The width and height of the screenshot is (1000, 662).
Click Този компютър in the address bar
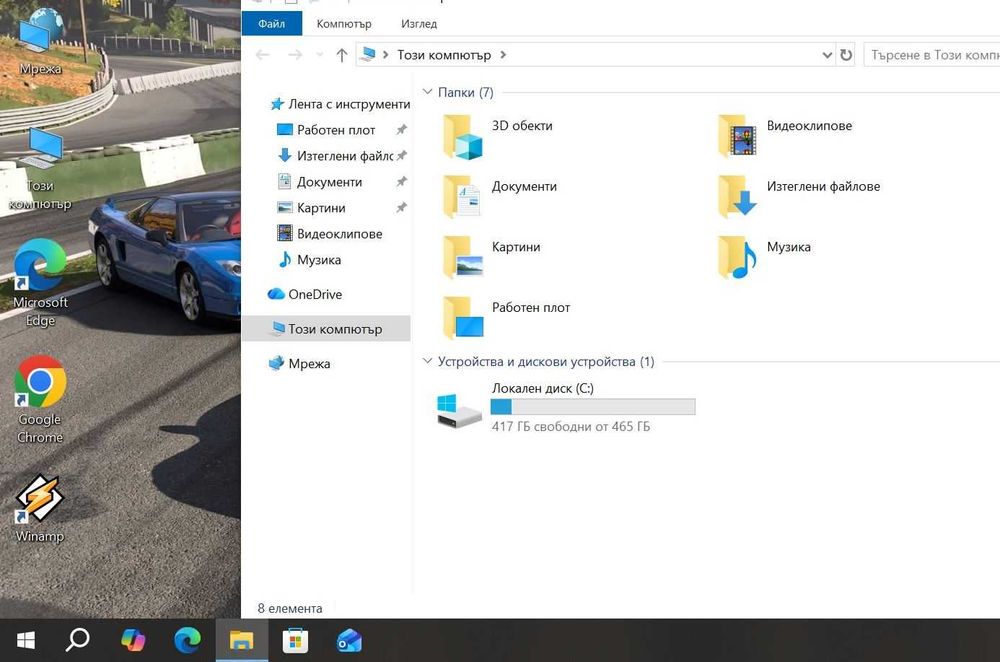[x=444, y=55]
